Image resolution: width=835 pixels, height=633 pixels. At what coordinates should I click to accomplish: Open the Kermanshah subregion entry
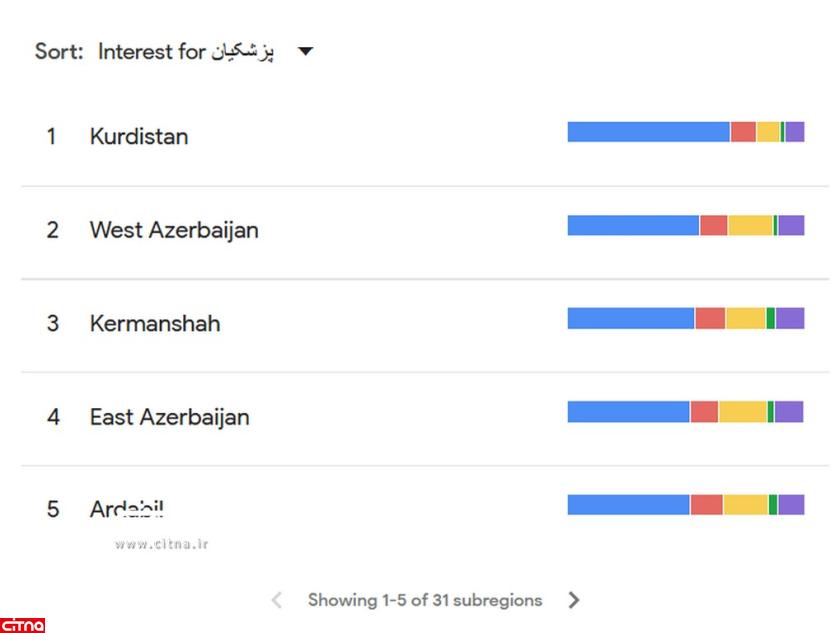click(155, 324)
